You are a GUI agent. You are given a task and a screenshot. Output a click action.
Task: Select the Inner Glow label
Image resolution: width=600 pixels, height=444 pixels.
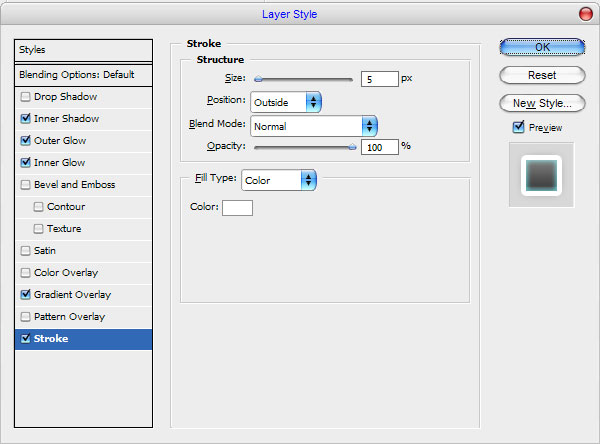click(x=60, y=163)
